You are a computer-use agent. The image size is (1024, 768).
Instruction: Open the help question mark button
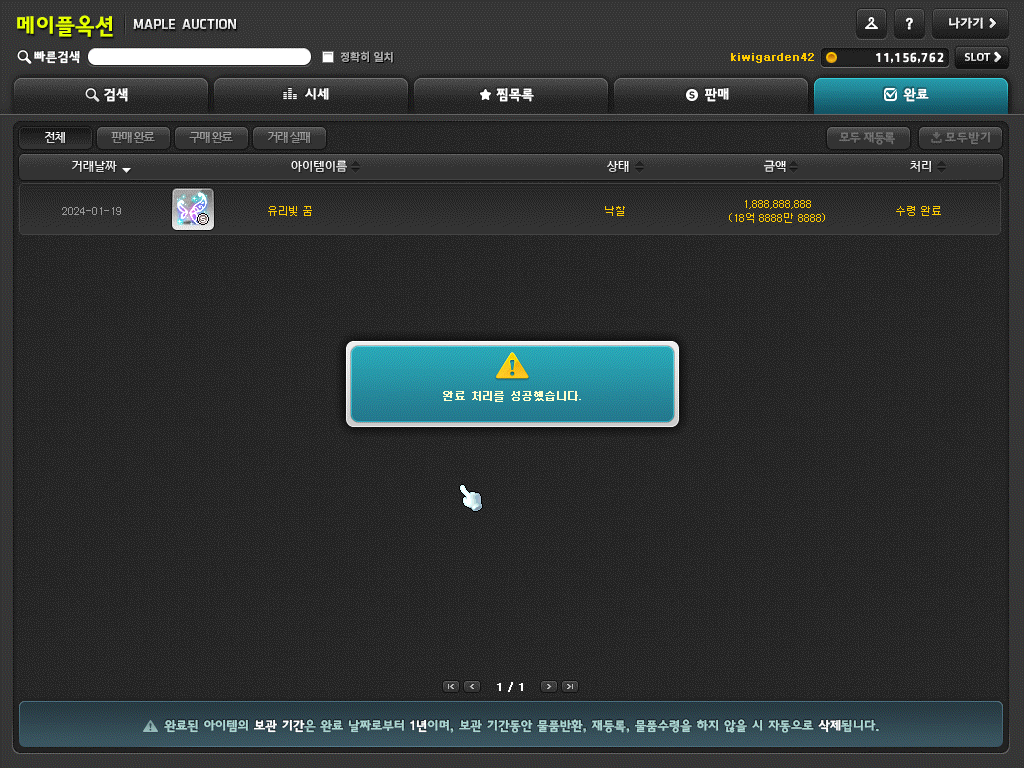point(909,24)
